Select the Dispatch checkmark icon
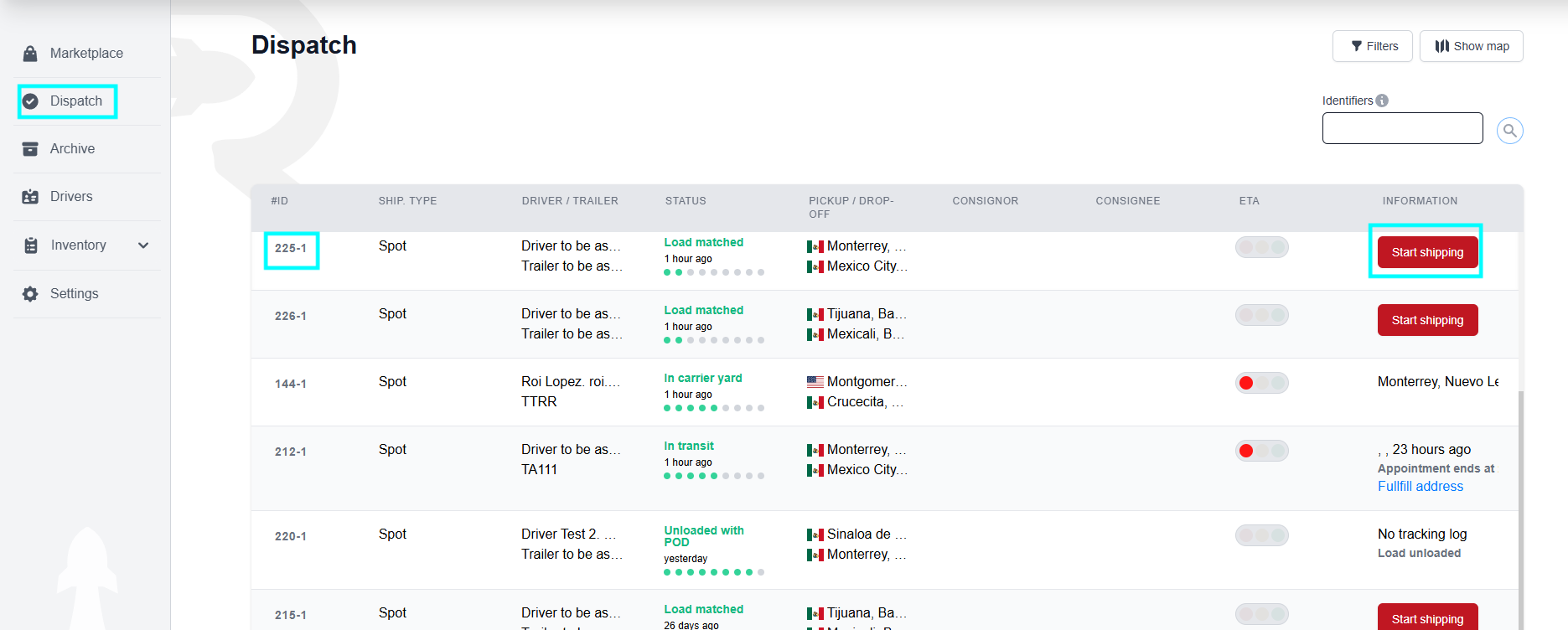Image resolution: width=1568 pixels, height=630 pixels. click(x=30, y=101)
